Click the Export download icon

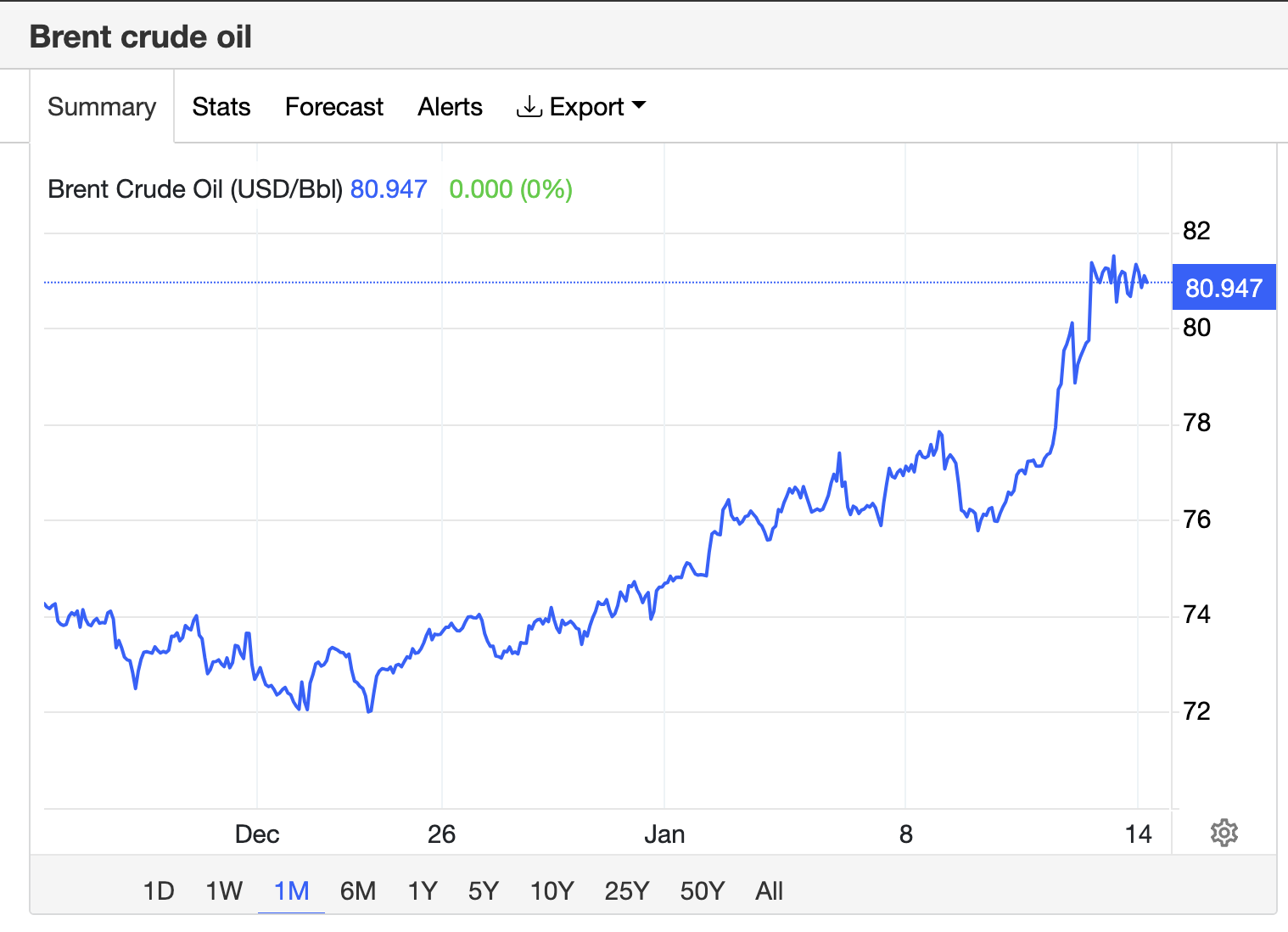pyautogui.click(x=529, y=107)
